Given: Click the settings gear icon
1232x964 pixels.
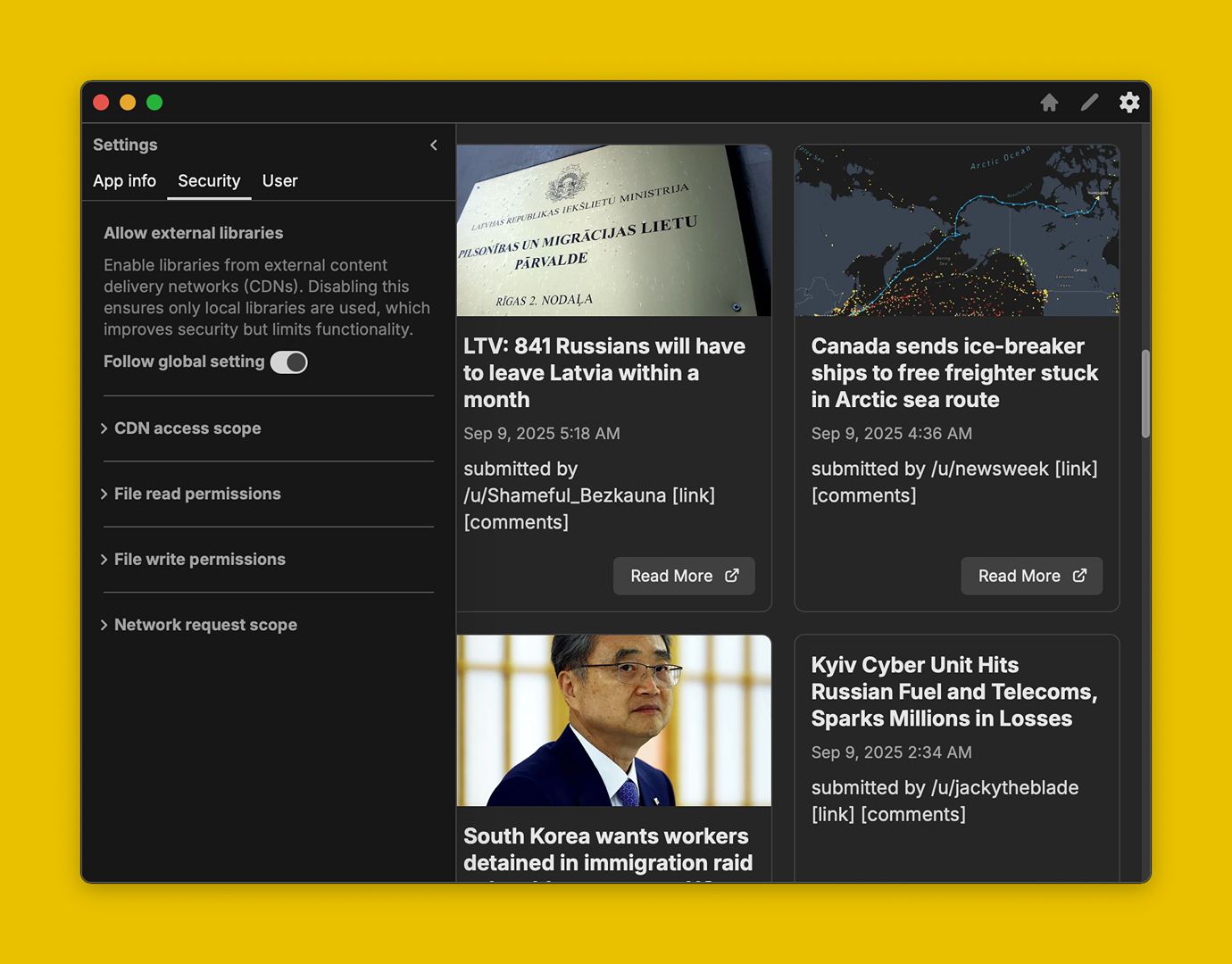Looking at the screenshot, I should click(x=1129, y=103).
